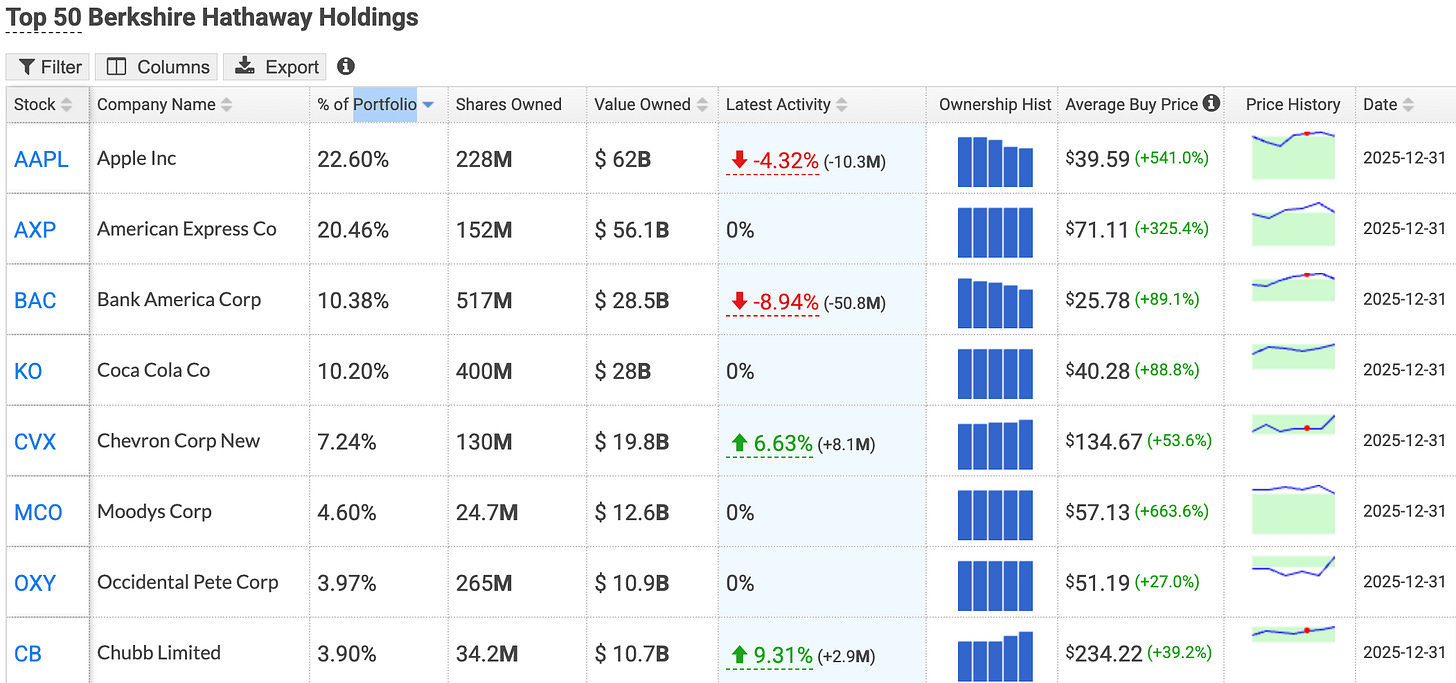The height and width of the screenshot is (683, 1456).
Task: Select the $71.11 average buy price
Action: pos(1098,230)
